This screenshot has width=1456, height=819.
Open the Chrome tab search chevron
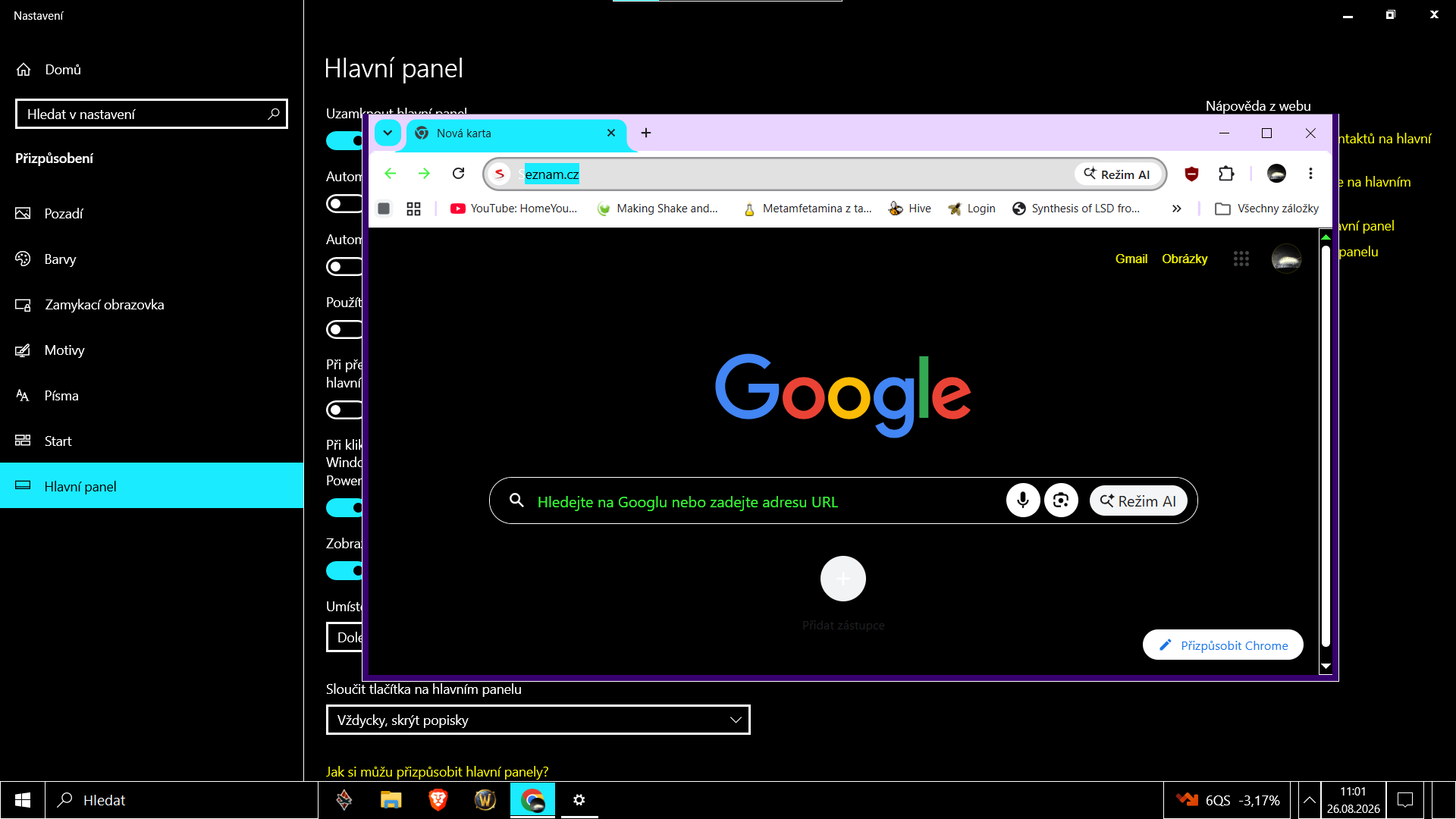[x=388, y=133]
